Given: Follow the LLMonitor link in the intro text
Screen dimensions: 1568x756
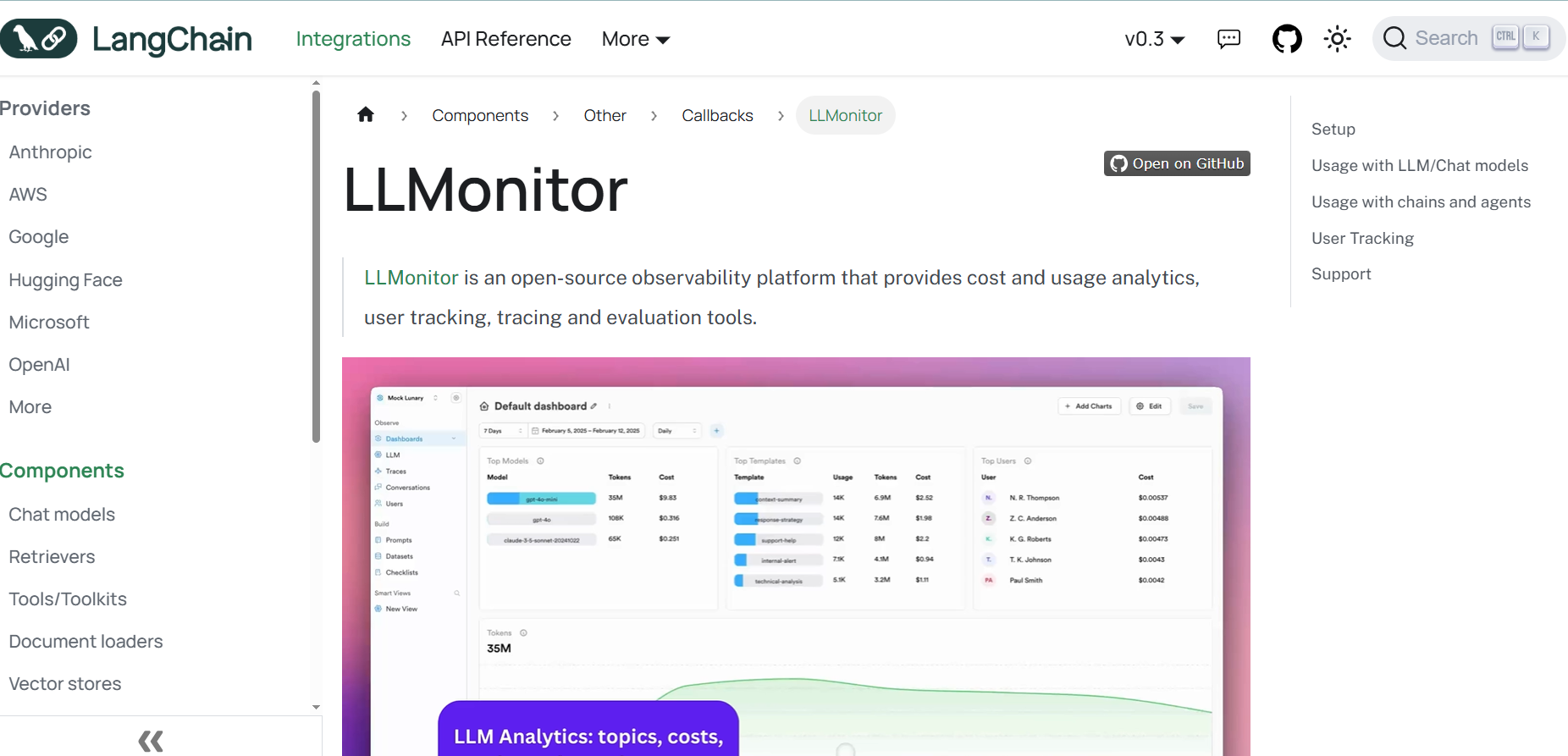Looking at the screenshot, I should click(411, 278).
